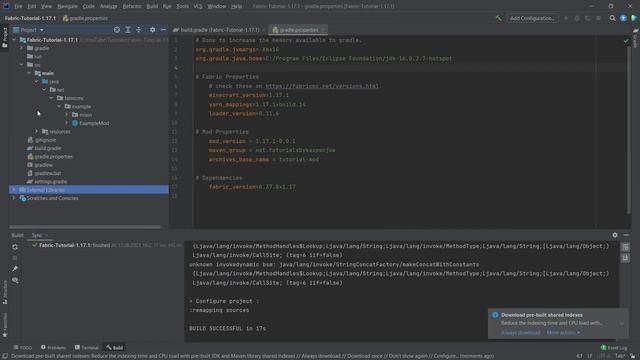640x360 pixels.
Task: Open the Terminal tool window tab
Action: (x=87, y=348)
